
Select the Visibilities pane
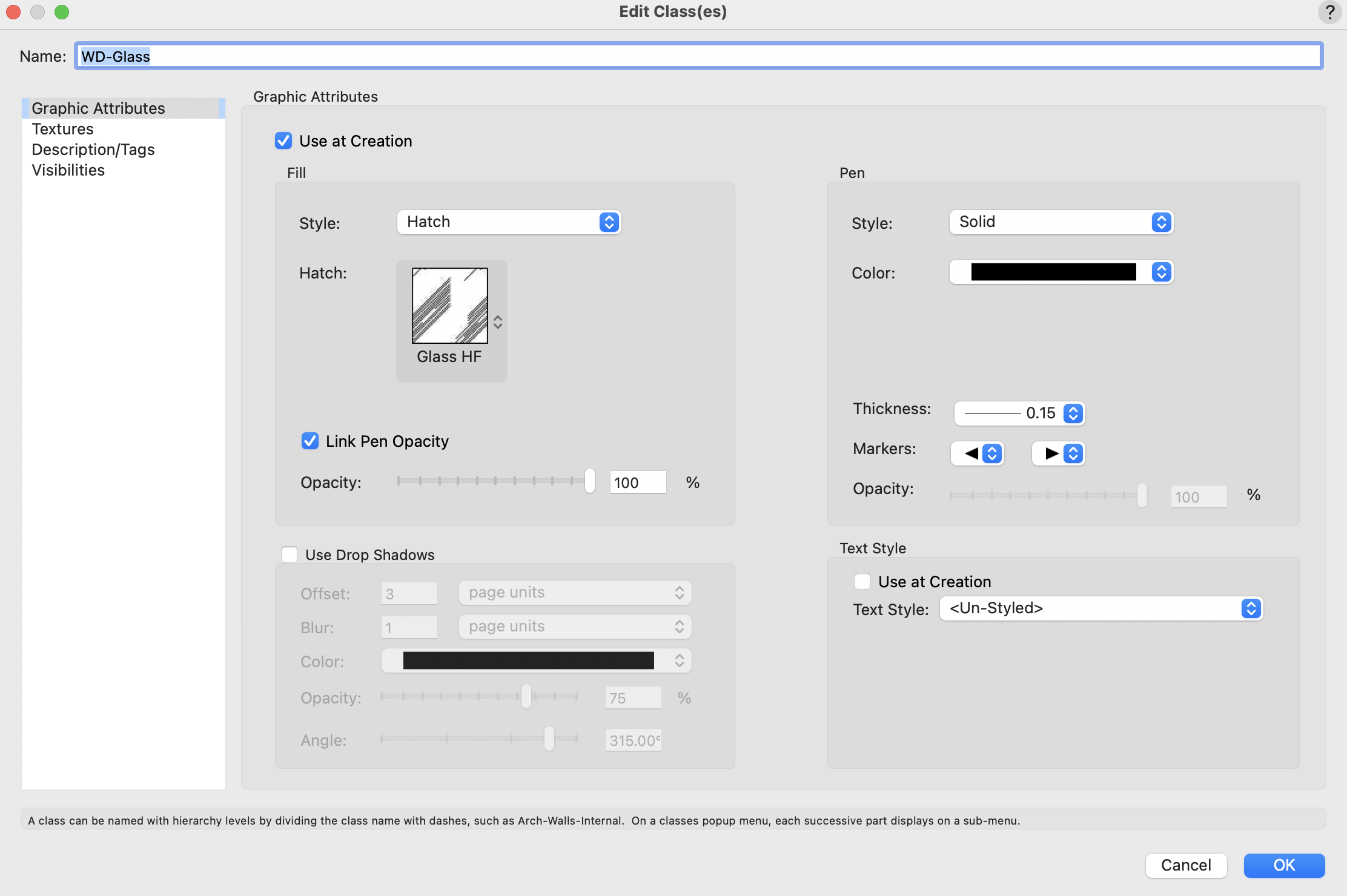[x=68, y=170]
